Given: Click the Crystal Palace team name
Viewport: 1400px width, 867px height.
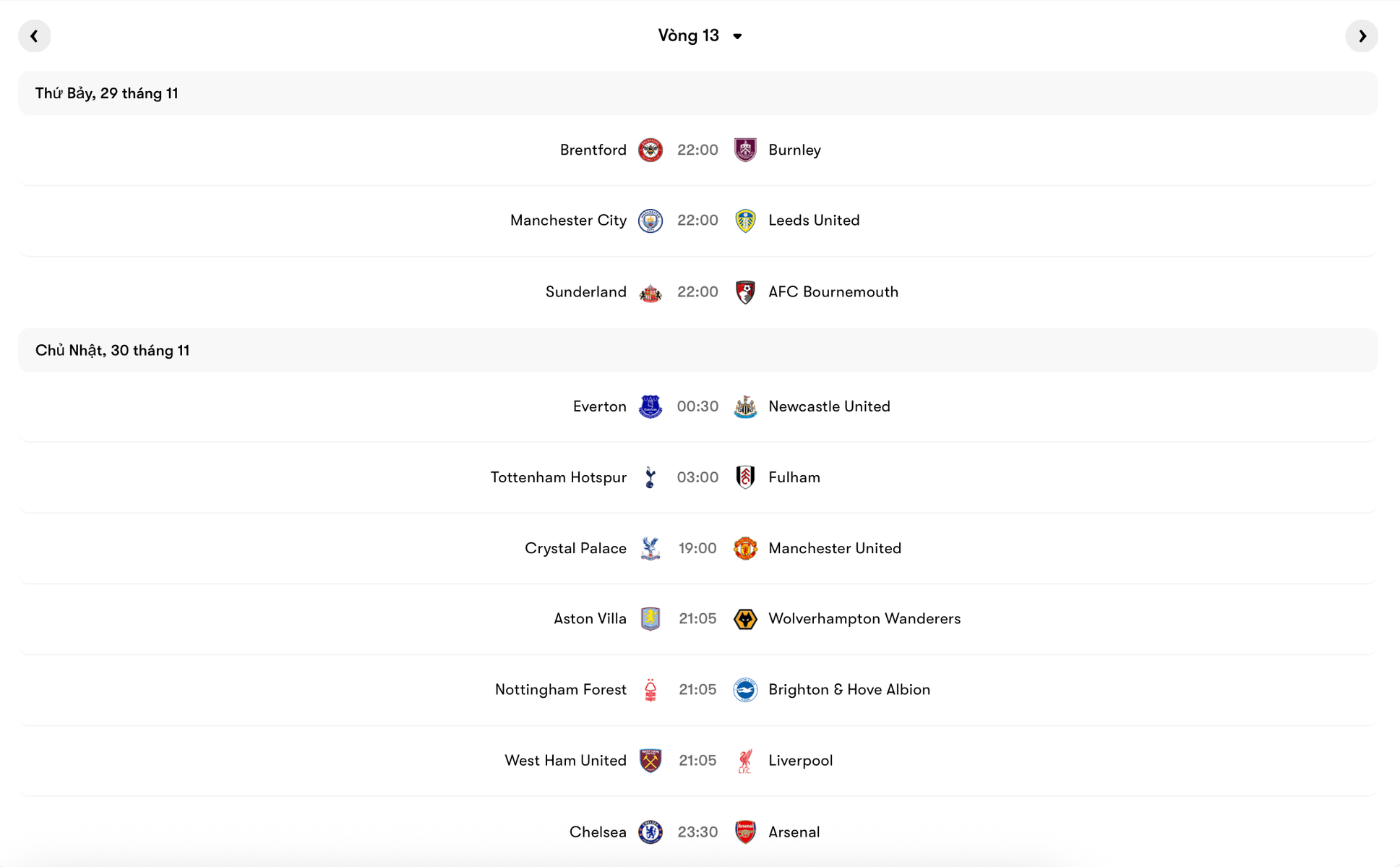Looking at the screenshot, I should (575, 548).
